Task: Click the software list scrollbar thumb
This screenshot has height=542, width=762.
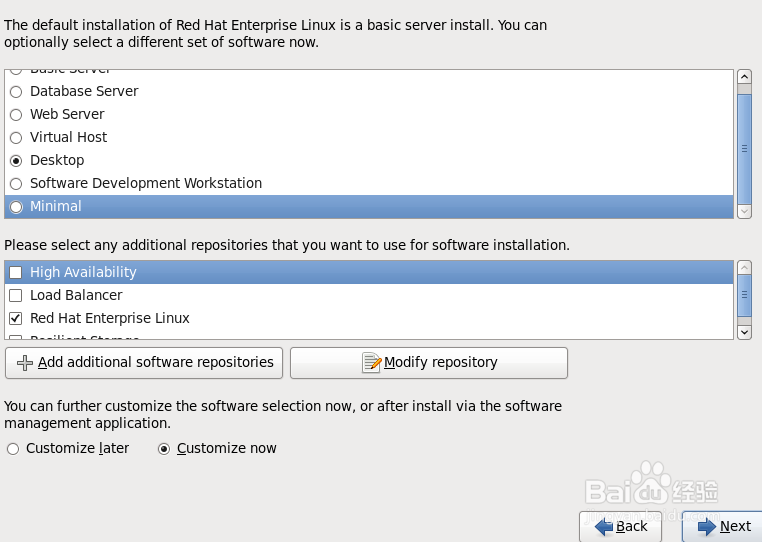Action: click(x=744, y=149)
